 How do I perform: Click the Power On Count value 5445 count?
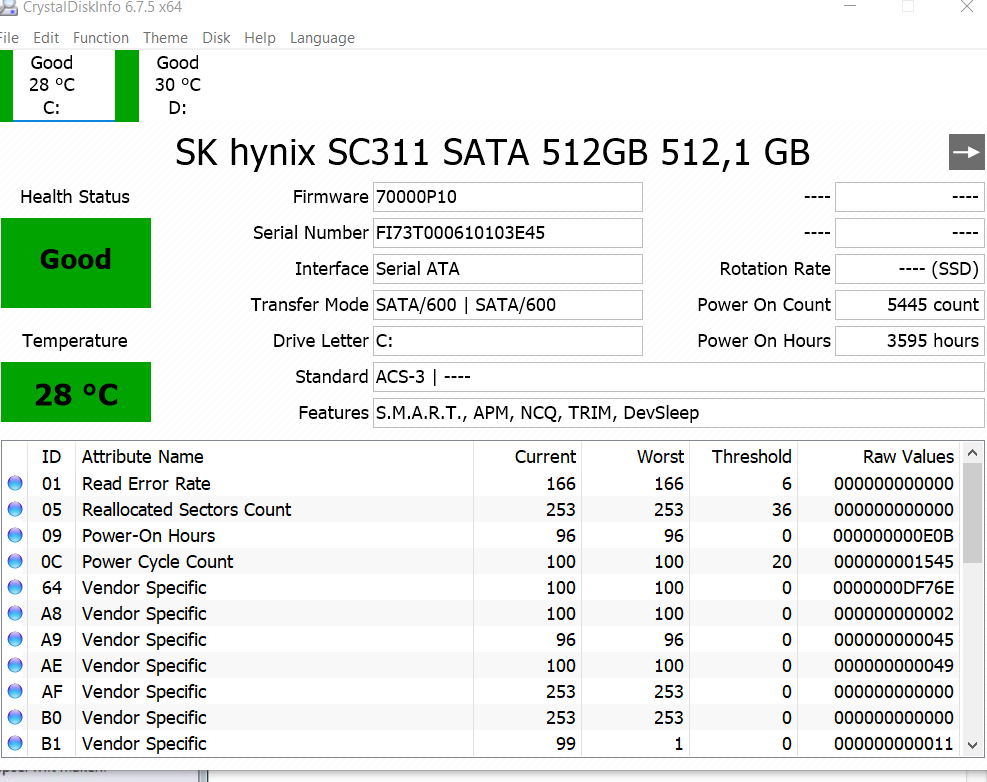pyautogui.click(x=910, y=305)
